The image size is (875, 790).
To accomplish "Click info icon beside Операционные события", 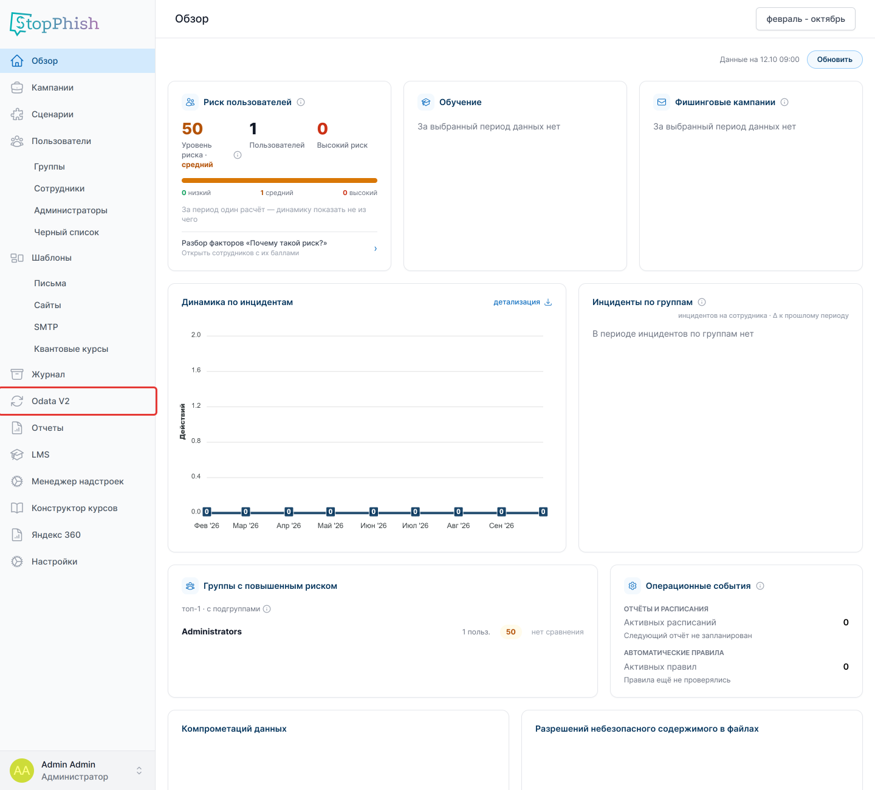I will point(760,586).
